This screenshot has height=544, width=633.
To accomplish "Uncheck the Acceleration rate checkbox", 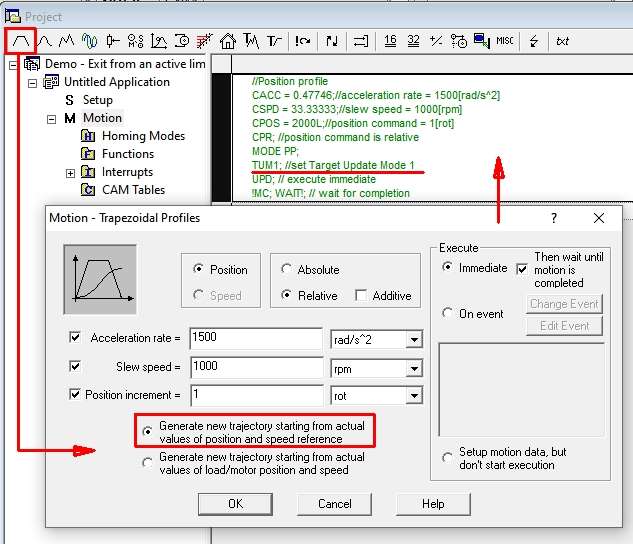I will (x=75, y=337).
